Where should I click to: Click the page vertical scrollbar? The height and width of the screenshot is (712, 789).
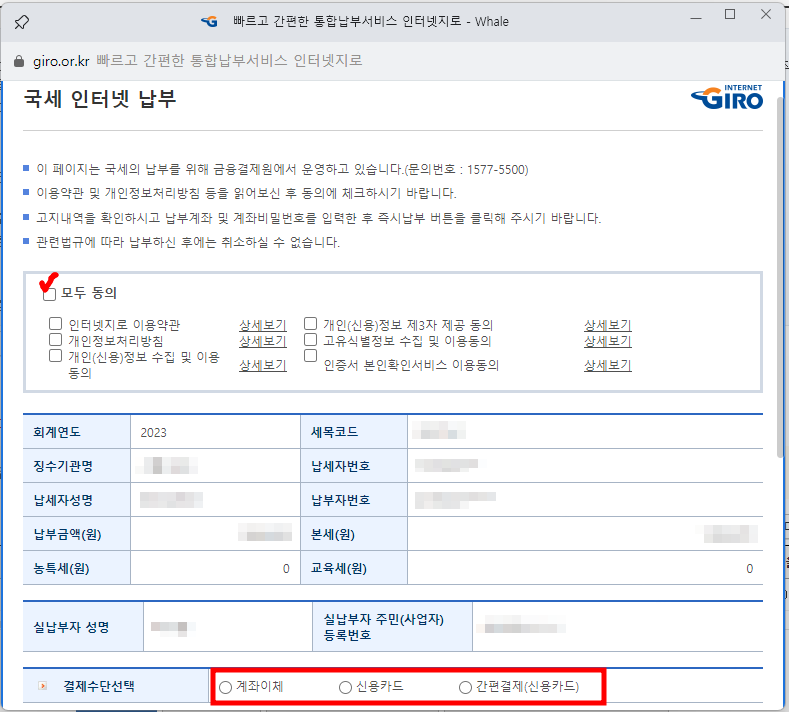tap(780, 277)
